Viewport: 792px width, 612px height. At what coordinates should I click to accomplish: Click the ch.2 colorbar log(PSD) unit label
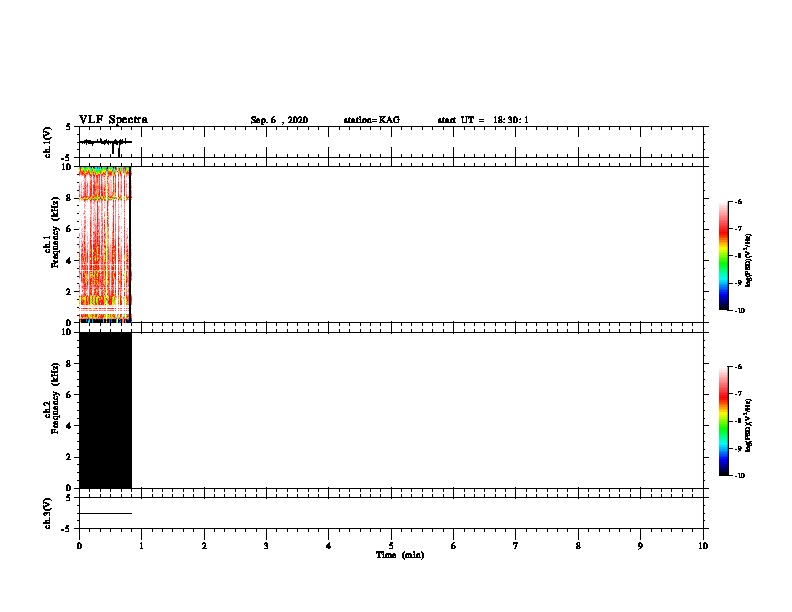pyautogui.click(x=748, y=425)
